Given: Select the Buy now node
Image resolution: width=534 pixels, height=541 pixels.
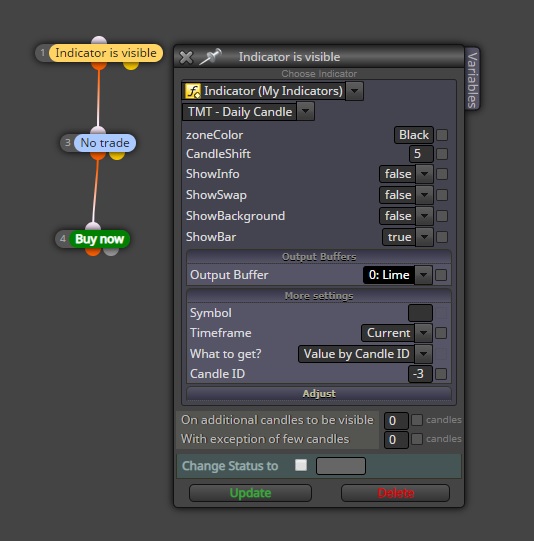Looking at the screenshot, I should coord(99,239).
